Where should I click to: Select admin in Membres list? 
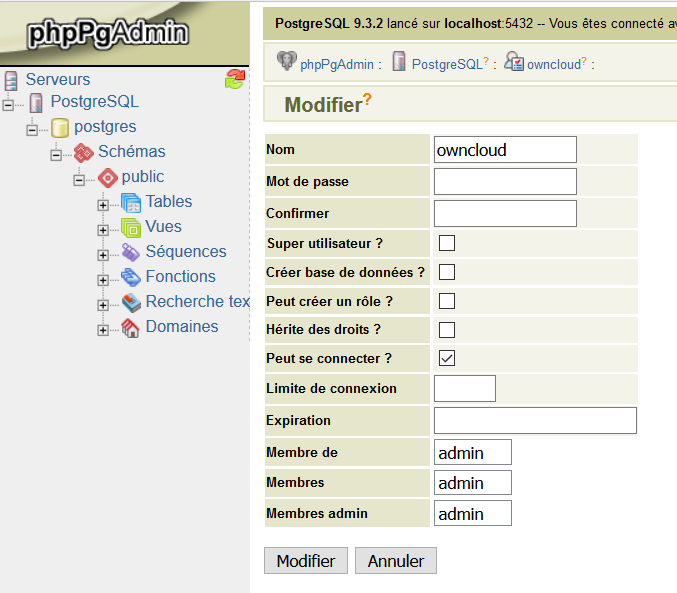pos(473,482)
